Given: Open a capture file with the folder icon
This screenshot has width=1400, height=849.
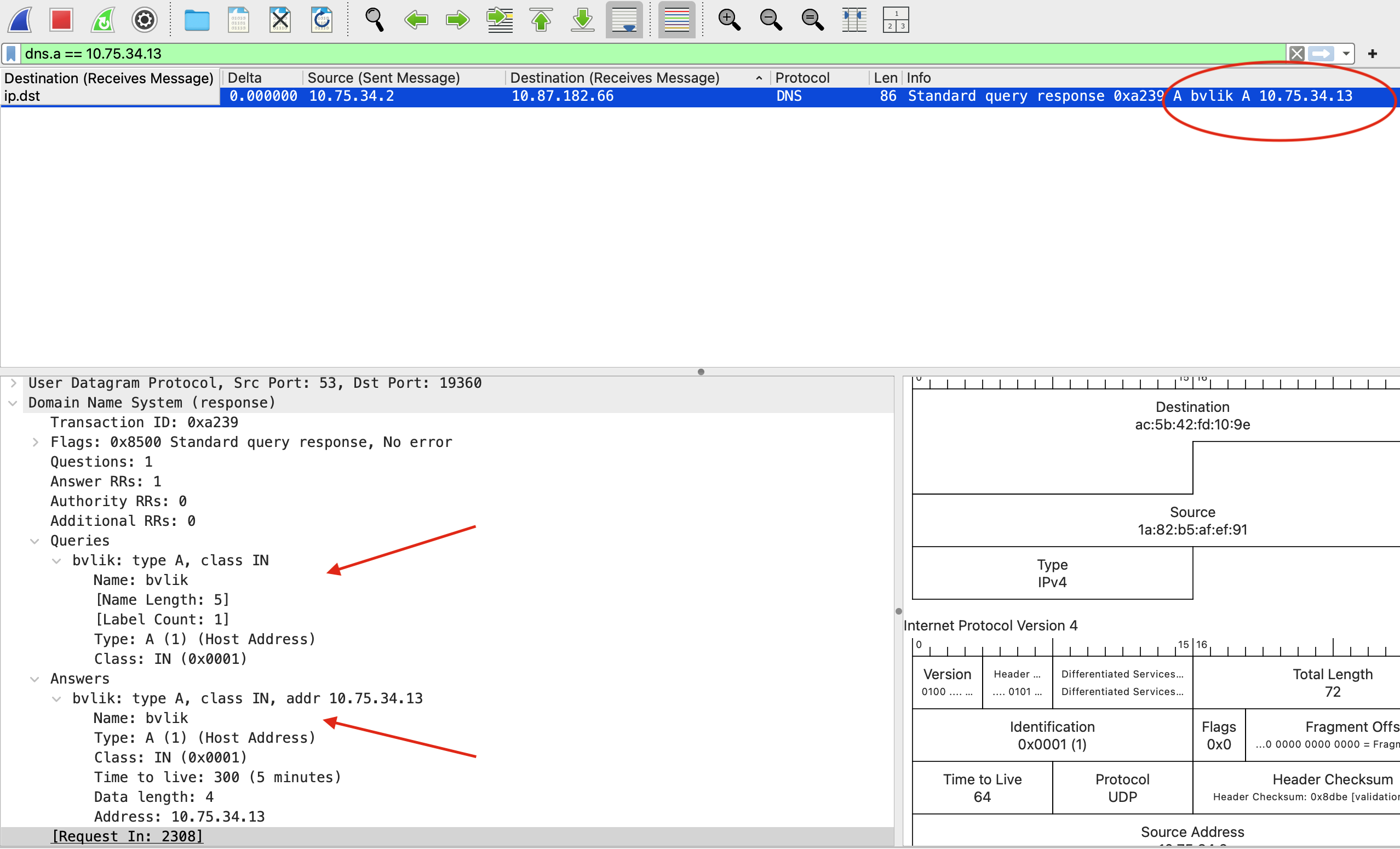Looking at the screenshot, I should [x=197, y=20].
